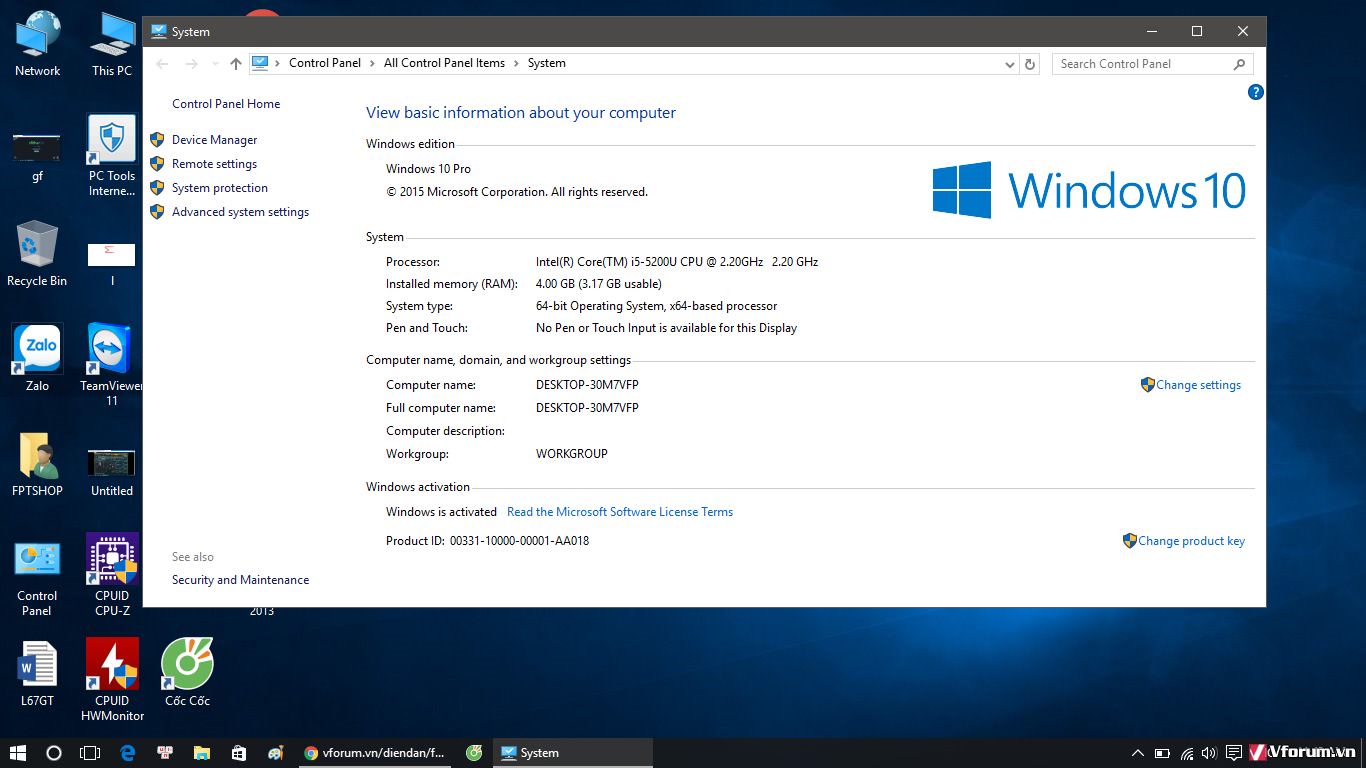Select the L67GT Word document icon
Image resolution: width=1366 pixels, height=768 pixels.
[37, 673]
